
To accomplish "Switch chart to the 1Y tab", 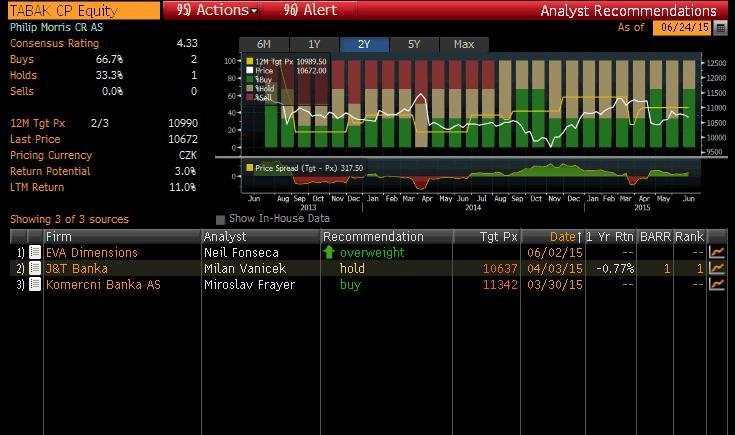I will (x=314, y=44).
